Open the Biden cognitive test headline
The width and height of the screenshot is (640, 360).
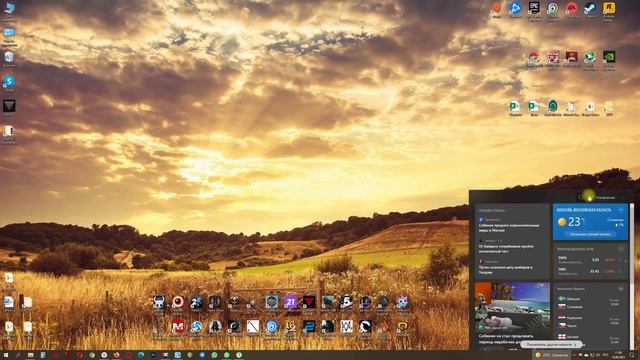506,249
